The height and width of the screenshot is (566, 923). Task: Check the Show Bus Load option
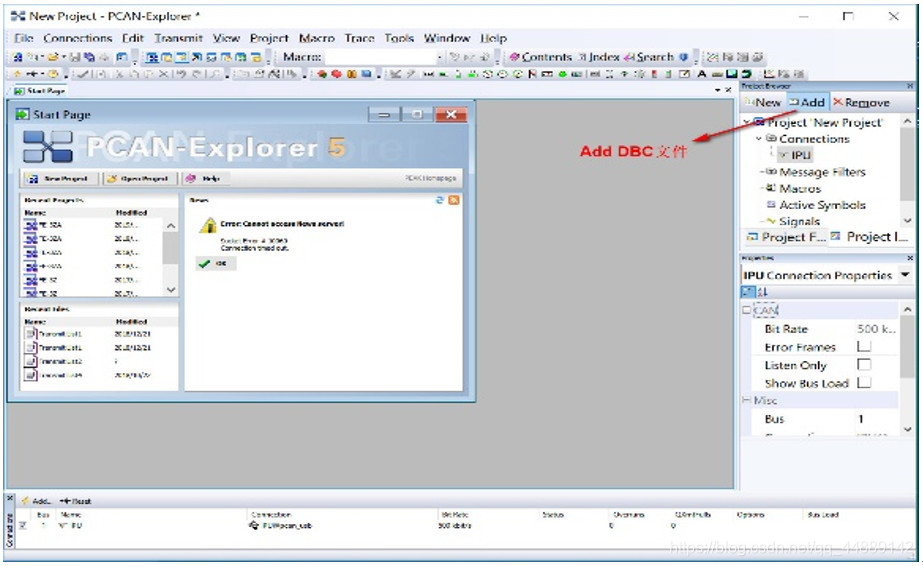click(864, 382)
